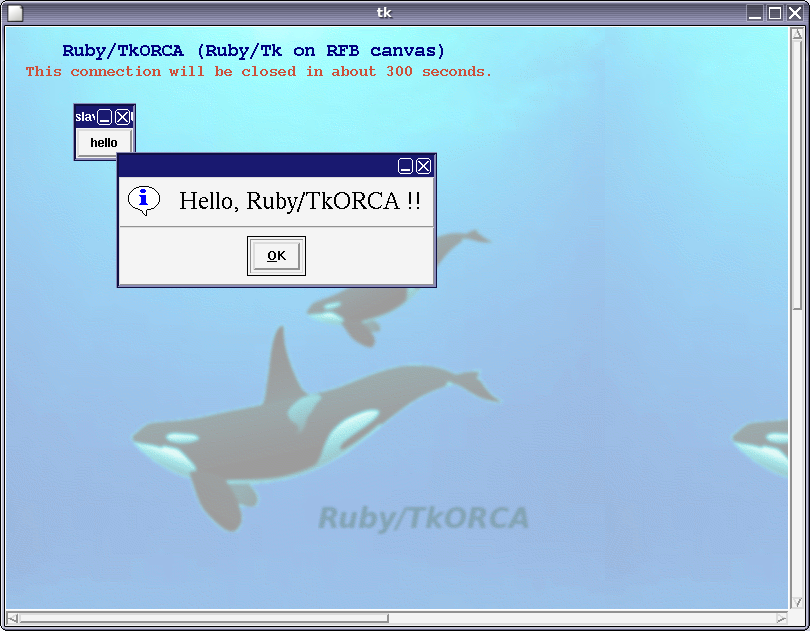Minimize the slave window
The image size is (810, 631).
click(x=106, y=116)
